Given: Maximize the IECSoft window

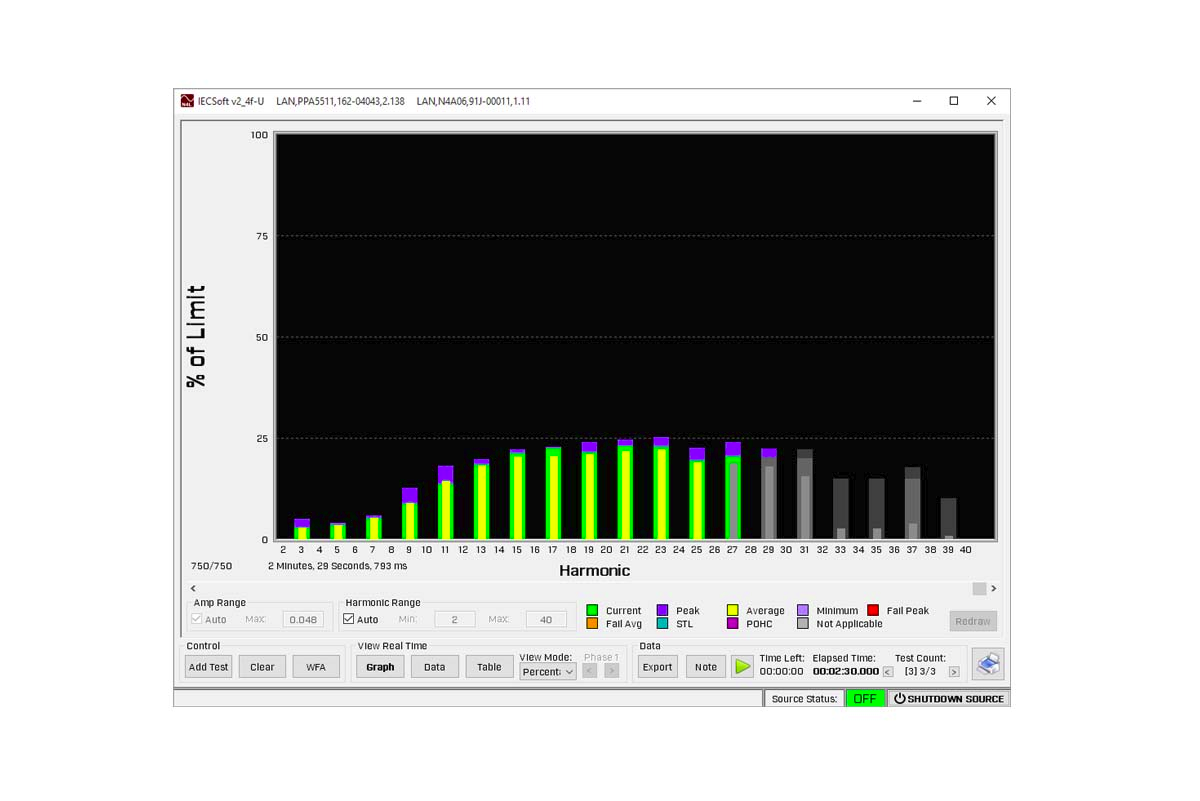Looking at the screenshot, I should tap(954, 101).
